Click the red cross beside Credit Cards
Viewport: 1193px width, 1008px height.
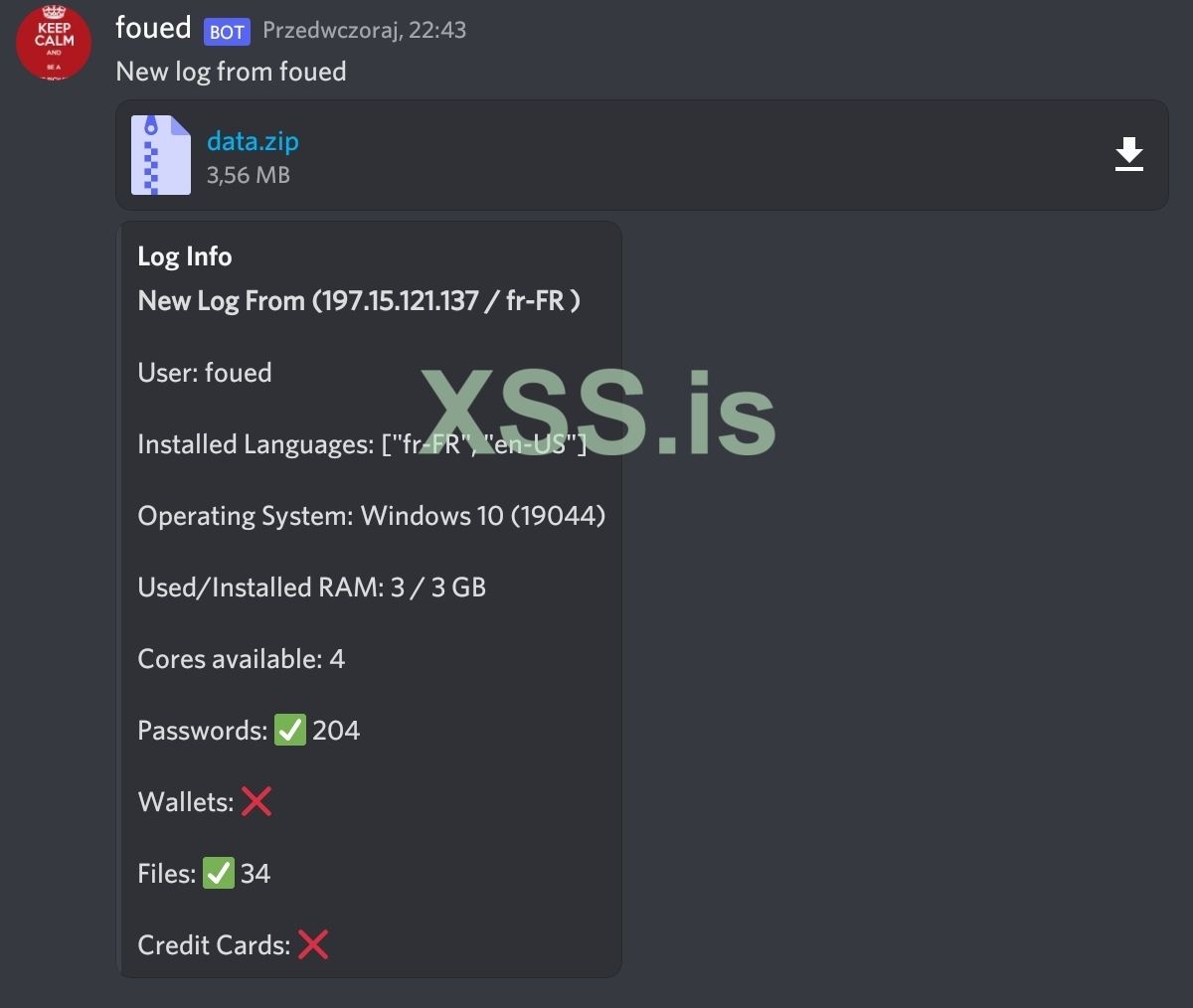click(313, 944)
